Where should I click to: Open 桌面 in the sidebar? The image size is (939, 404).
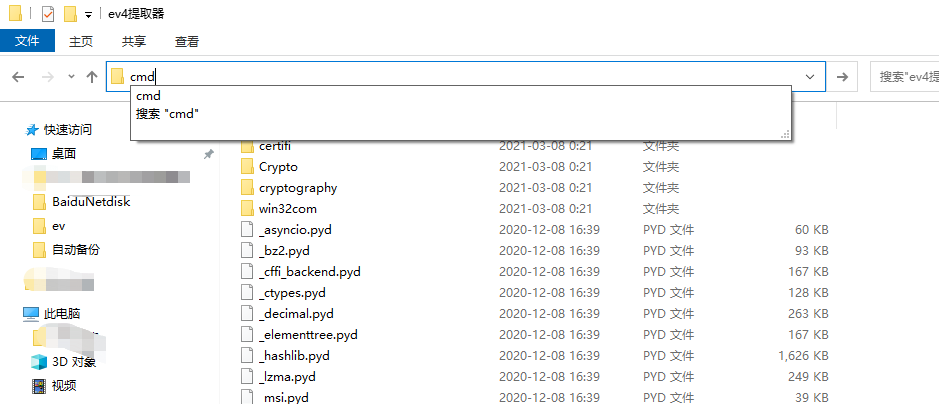(63, 154)
